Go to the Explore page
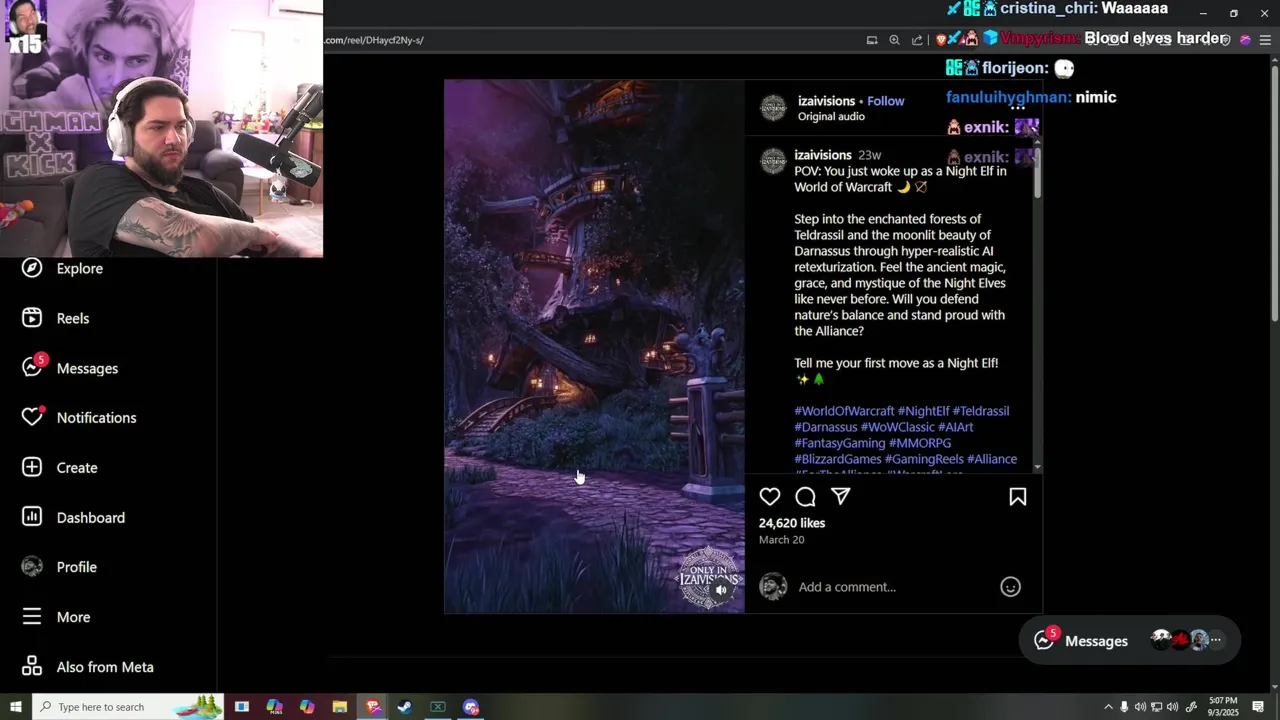The height and width of the screenshot is (720, 1280). (x=80, y=268)
